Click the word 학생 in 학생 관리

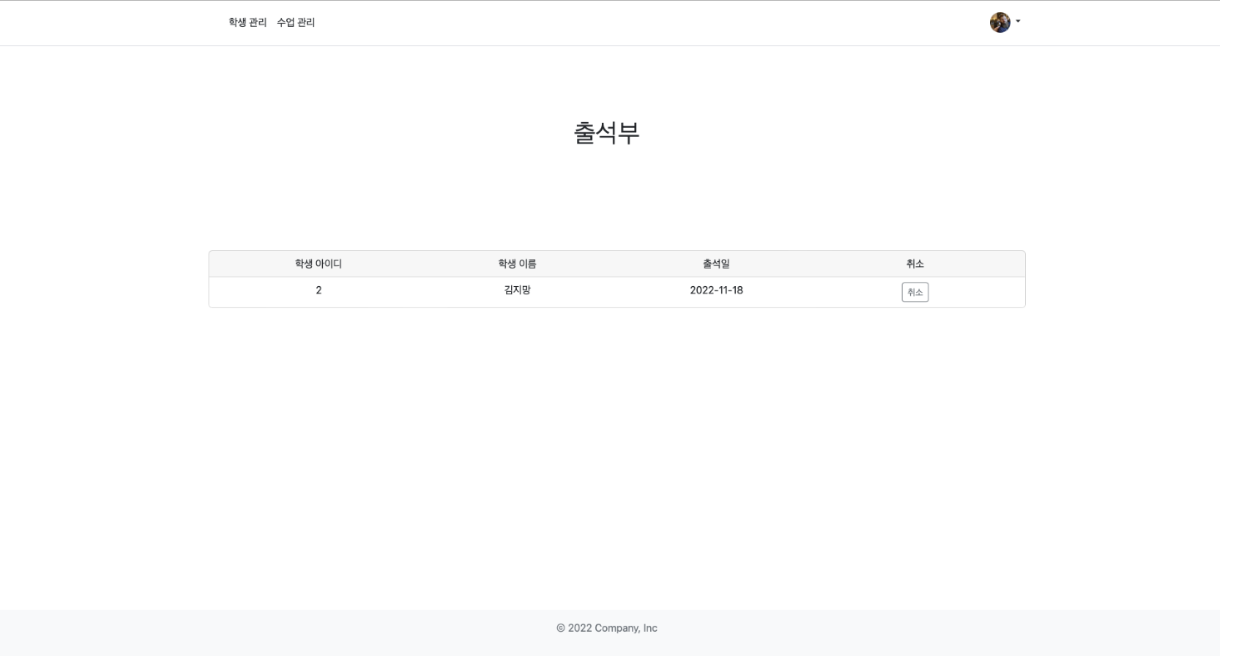238,23
